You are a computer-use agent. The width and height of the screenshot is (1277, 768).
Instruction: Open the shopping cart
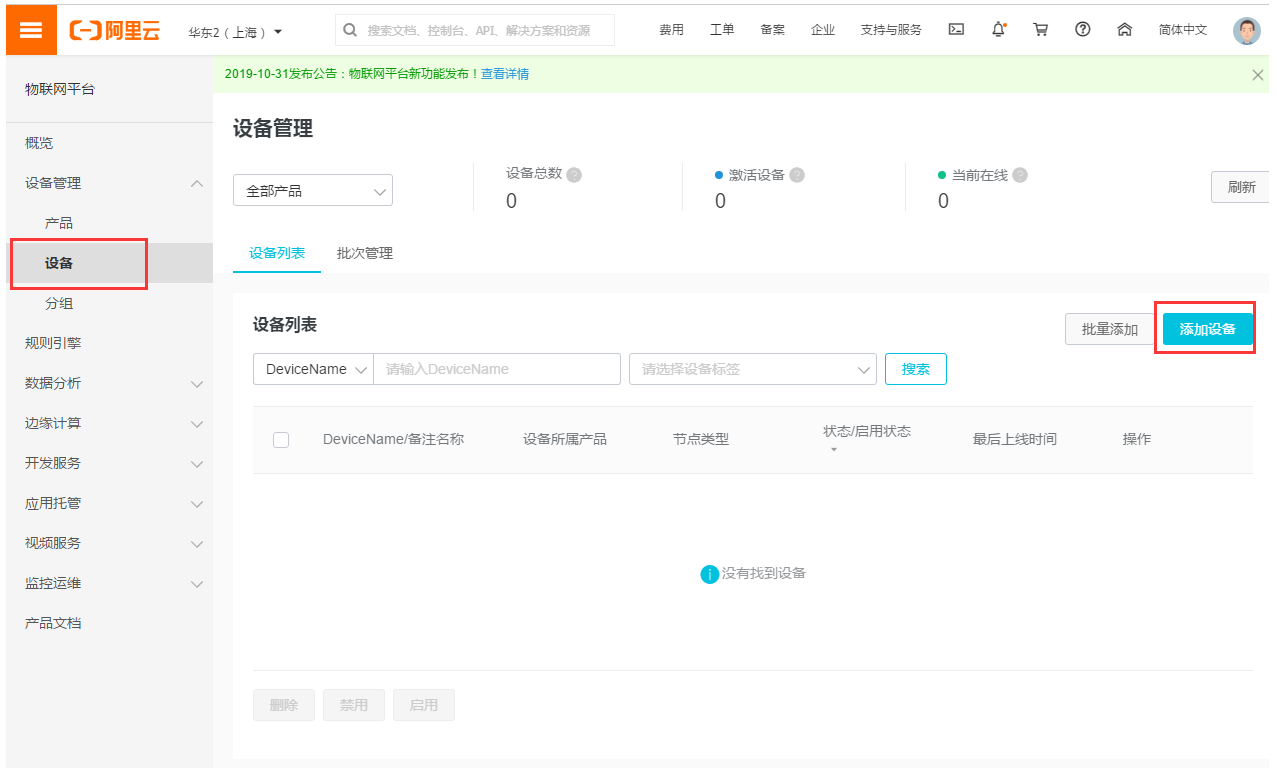click(x=1039, y=29)
